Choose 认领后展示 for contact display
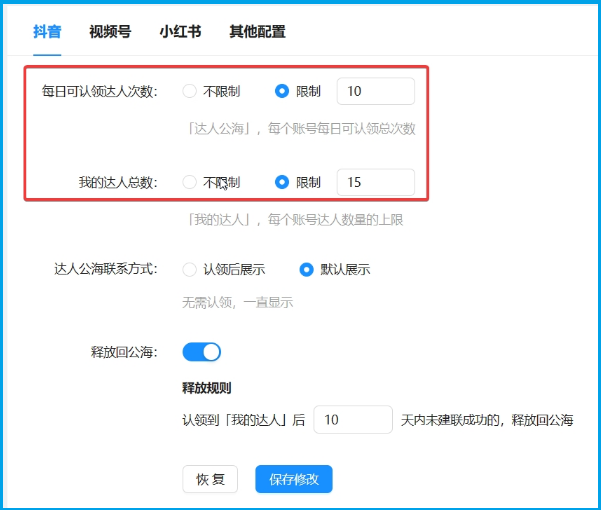601x510 pixels. (189, 269)
